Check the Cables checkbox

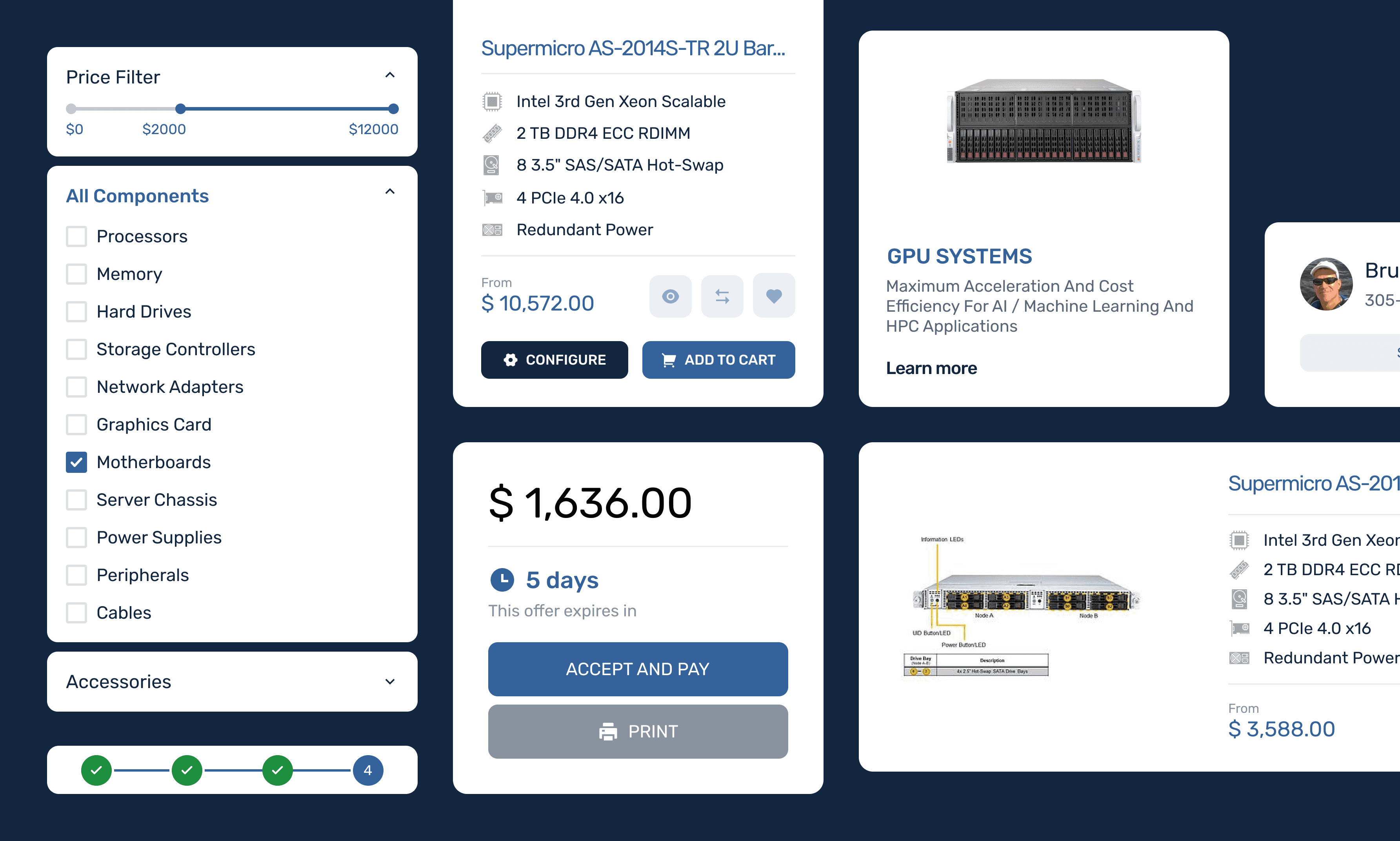pyautogui.click(x=76, y=612)
